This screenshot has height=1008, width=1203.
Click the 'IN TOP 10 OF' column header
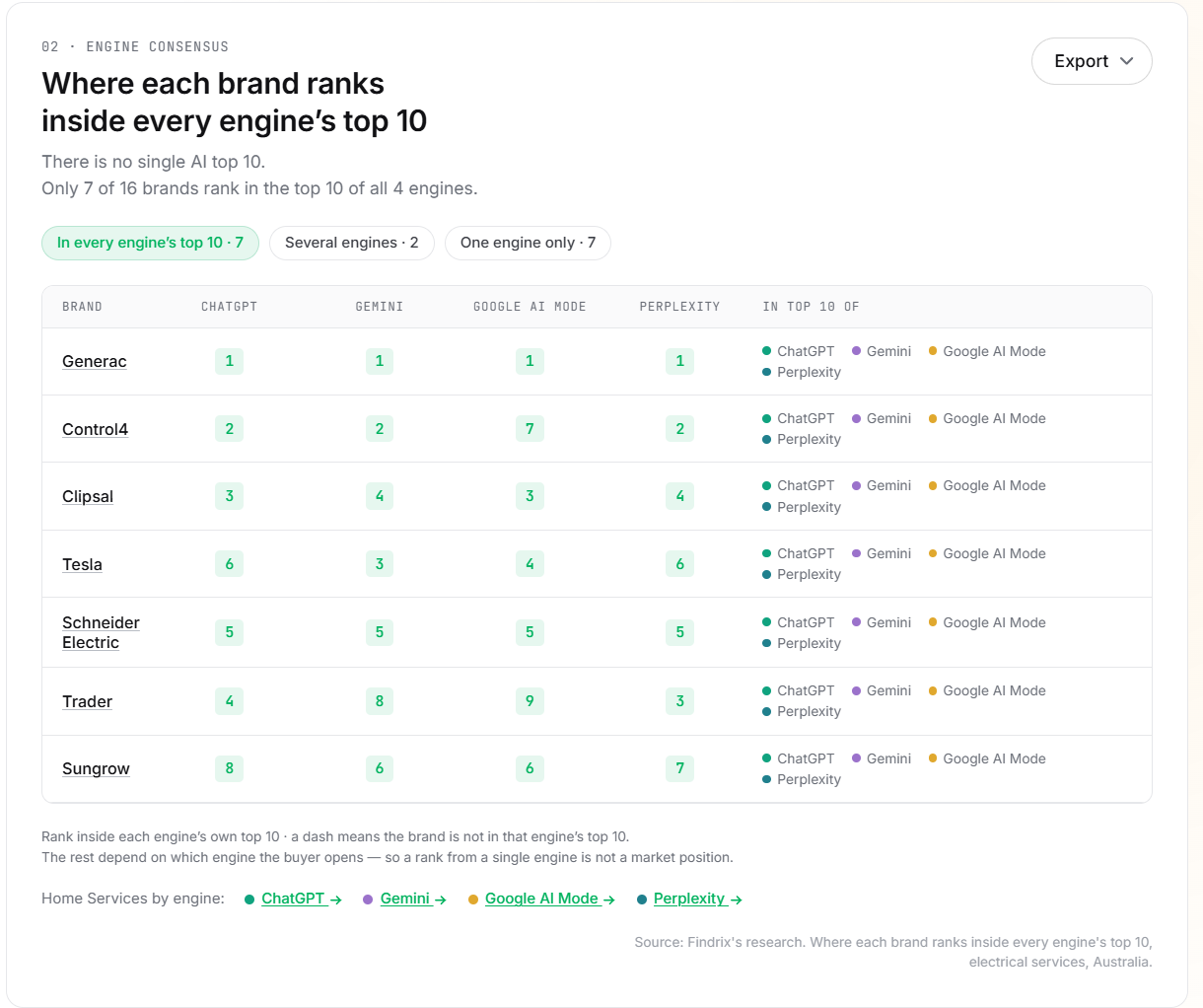[x=811, y=307]
